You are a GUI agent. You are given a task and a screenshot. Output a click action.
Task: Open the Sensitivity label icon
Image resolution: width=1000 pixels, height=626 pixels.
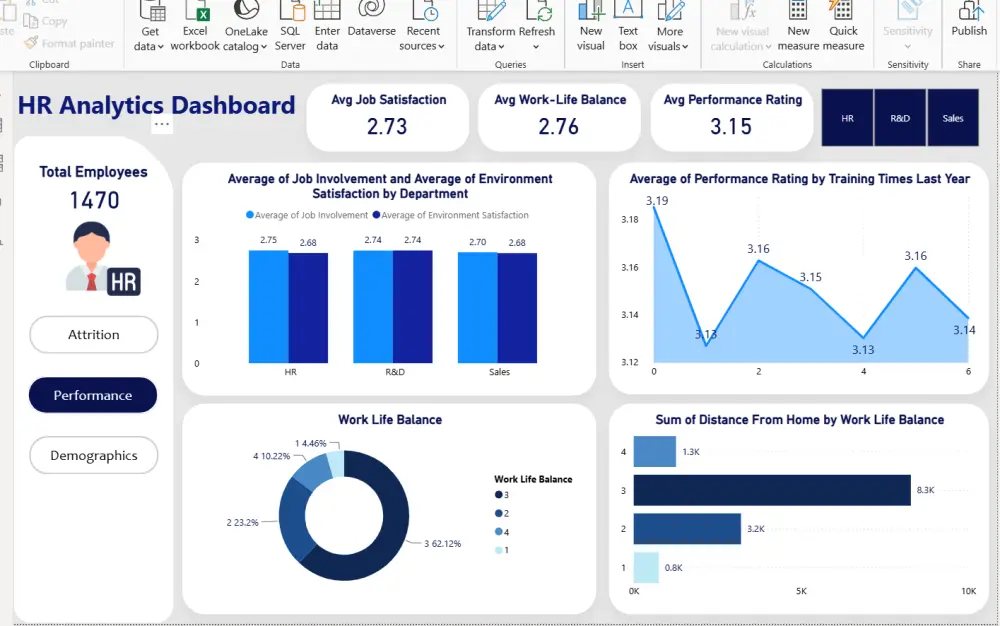(x=908, y=10)
